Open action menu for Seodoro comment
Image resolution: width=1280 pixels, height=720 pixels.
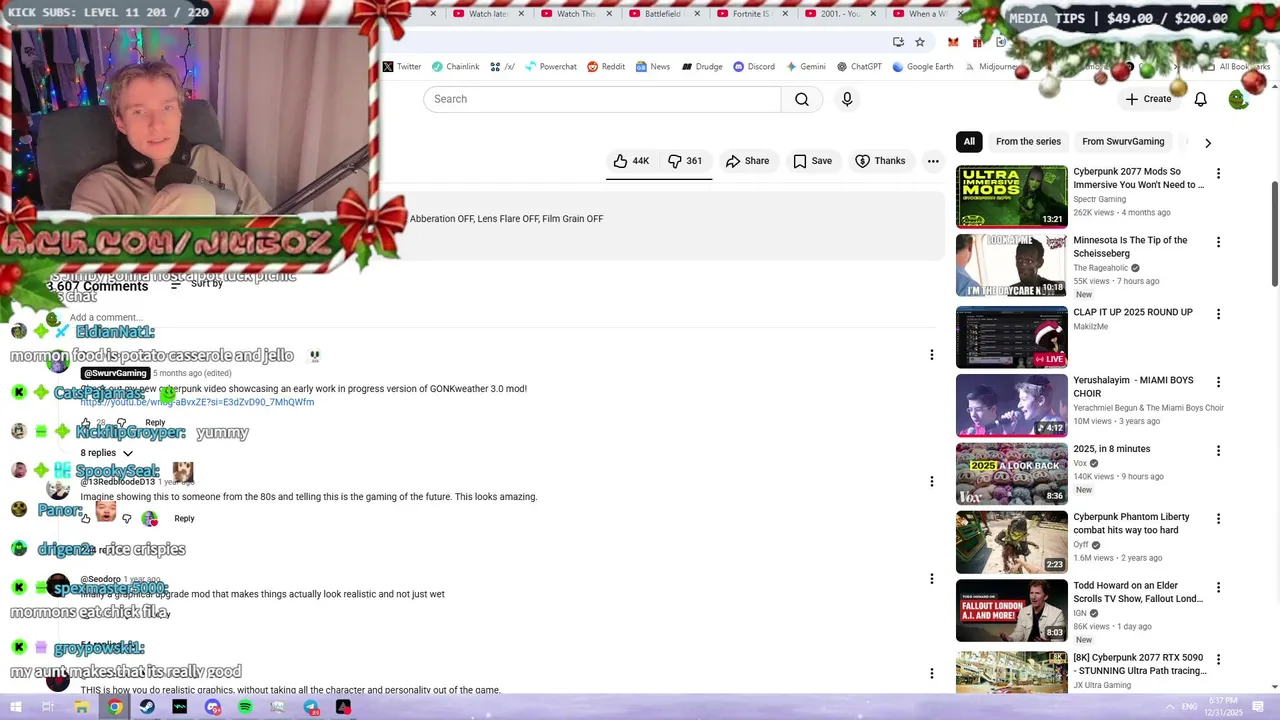[x=931, y=579]
